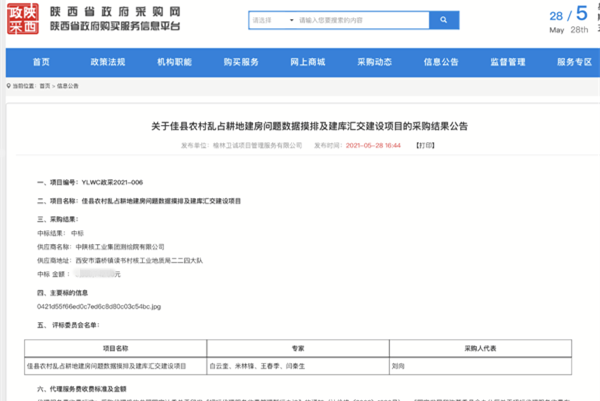600x401 pixels.
Task: Go to 机构职能 in navigation bar
Action: (173, 62)
